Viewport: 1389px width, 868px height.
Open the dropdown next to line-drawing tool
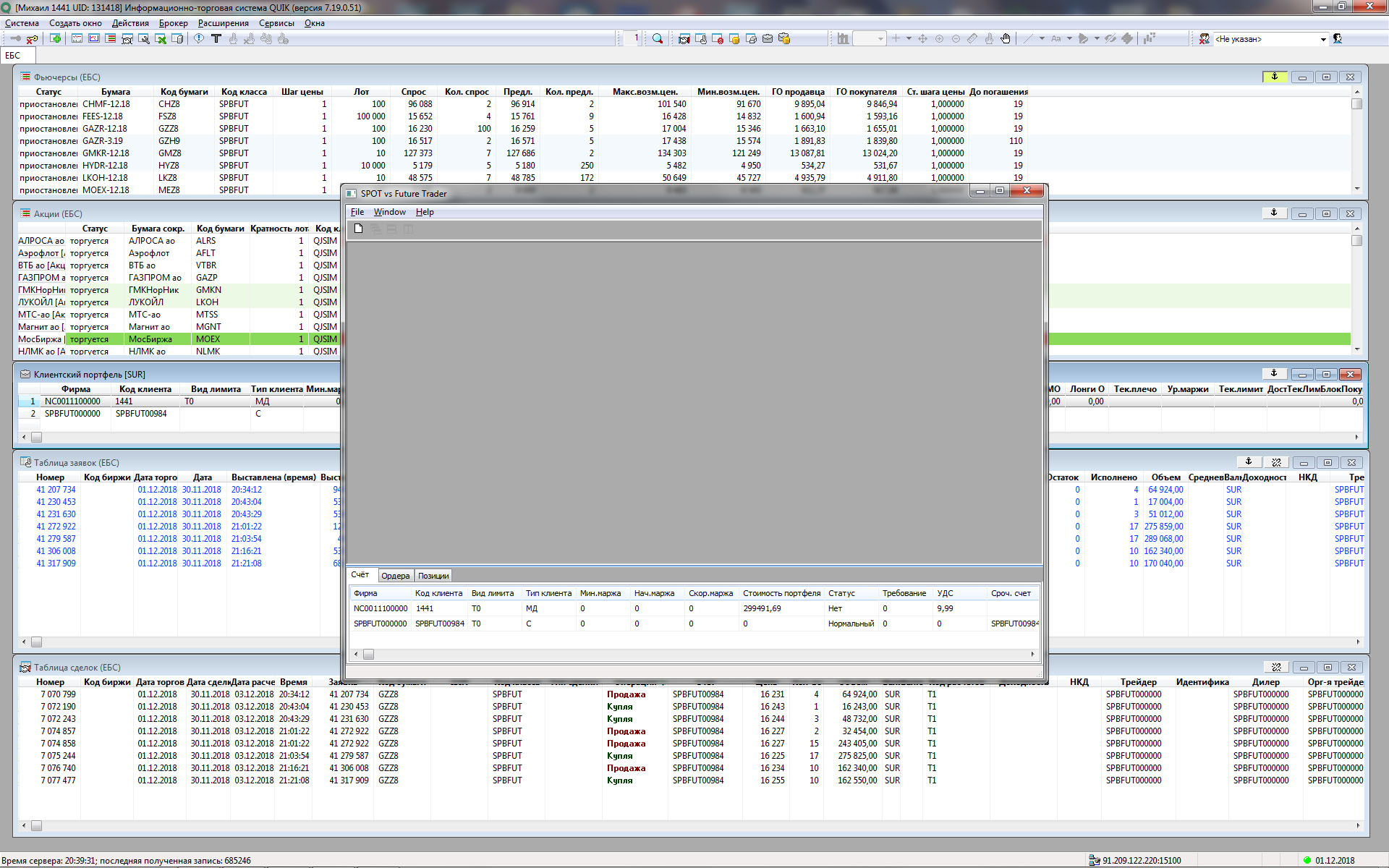point(1042,38)
